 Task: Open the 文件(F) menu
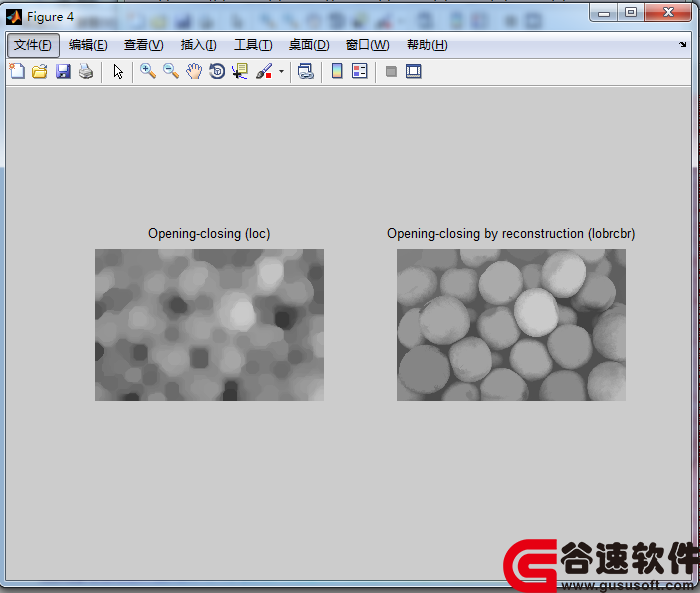33,45
